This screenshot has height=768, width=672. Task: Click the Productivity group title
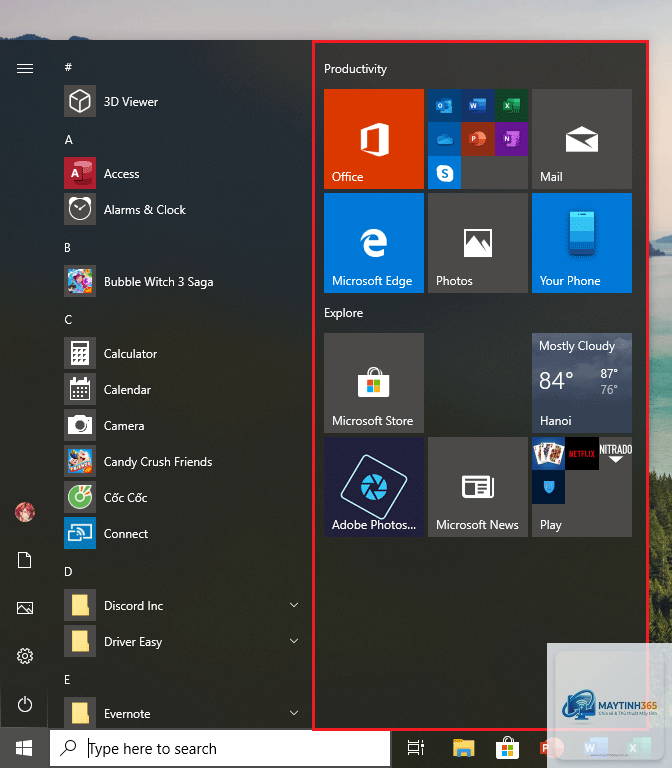[x=355, y=69]
